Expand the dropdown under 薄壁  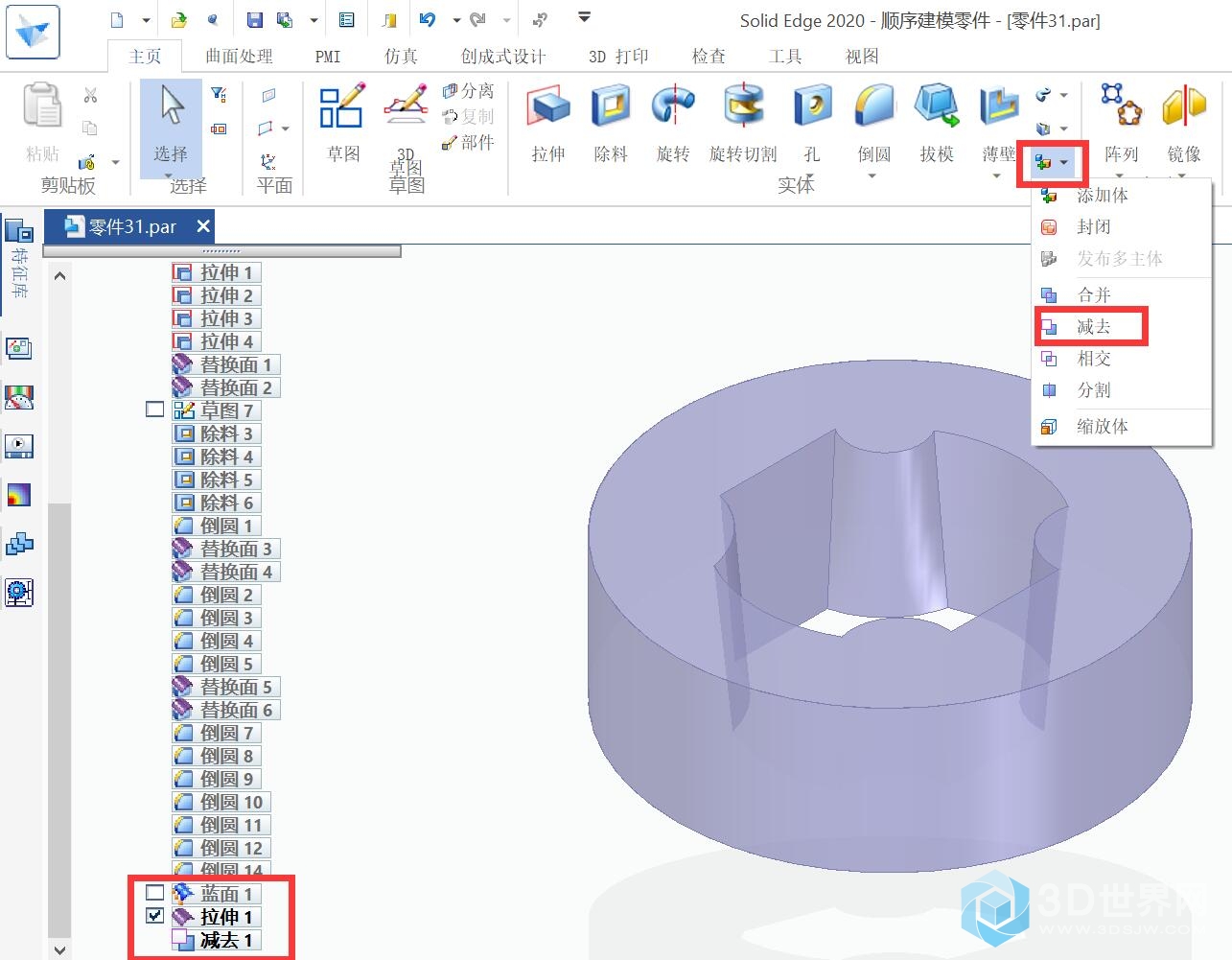click(x=996, y=176)
